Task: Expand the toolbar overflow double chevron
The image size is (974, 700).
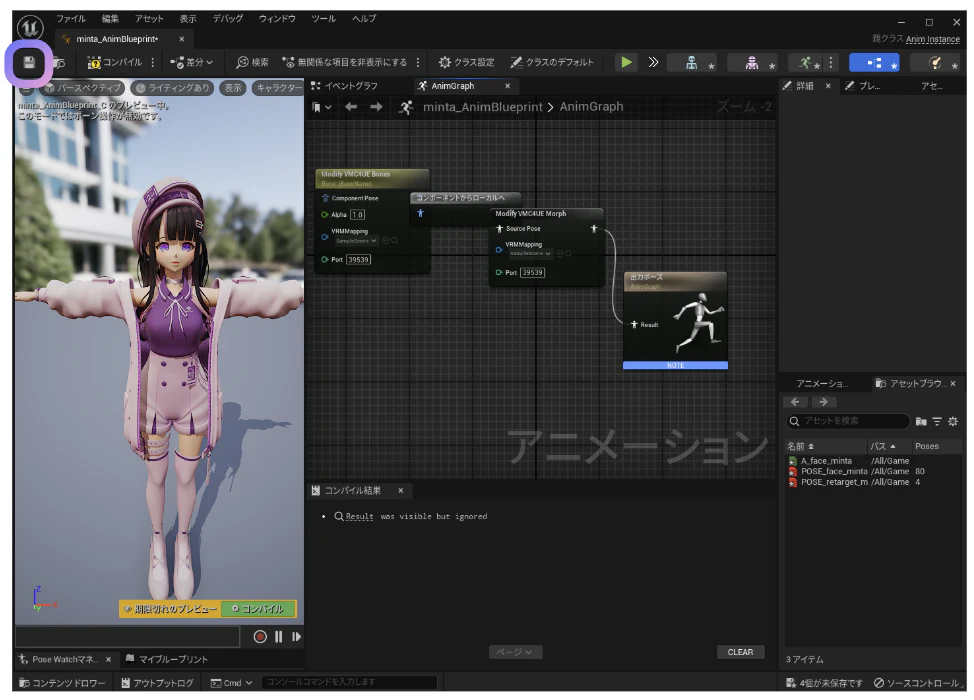Action: pyautogui.click(x=653, y=62)
